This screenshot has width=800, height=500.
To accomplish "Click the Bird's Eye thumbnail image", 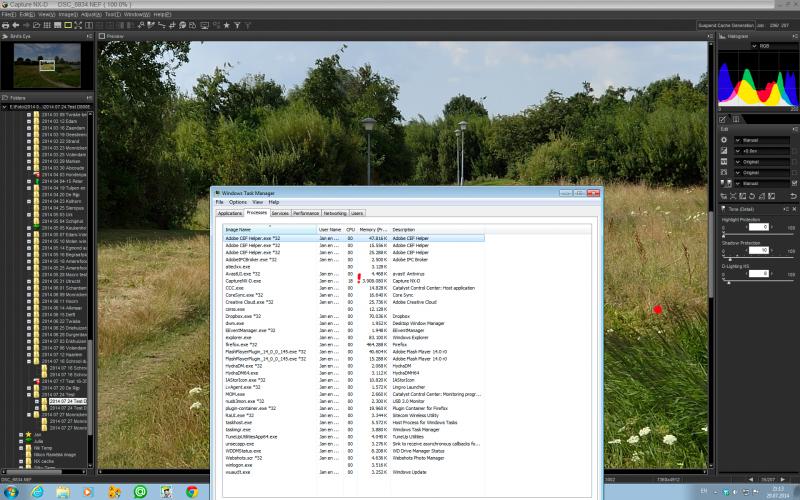I will coord(47,65).
